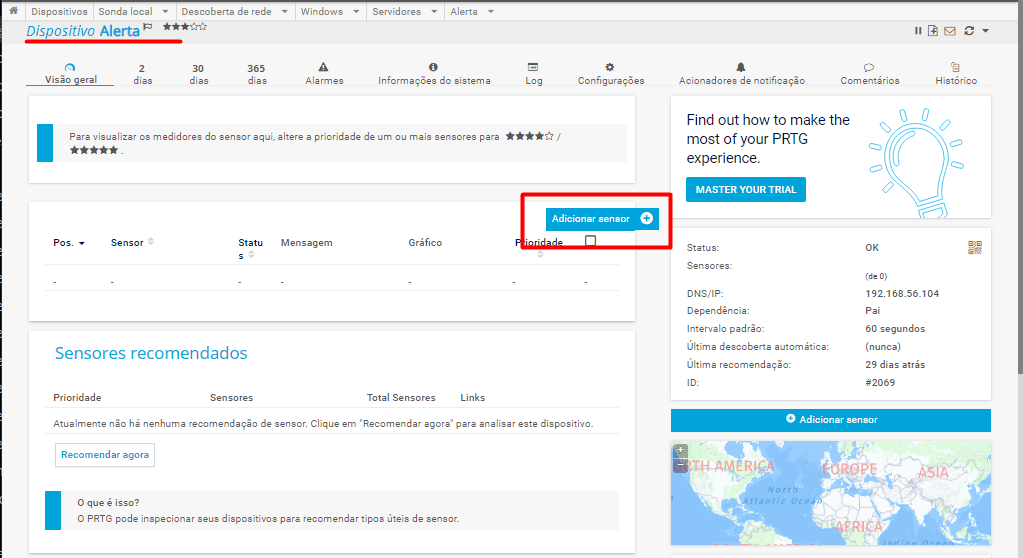Expand the Alerta breadcrumb dropdown arrow
This screenshot has height=558, width=1023.
tap(491, 12)
